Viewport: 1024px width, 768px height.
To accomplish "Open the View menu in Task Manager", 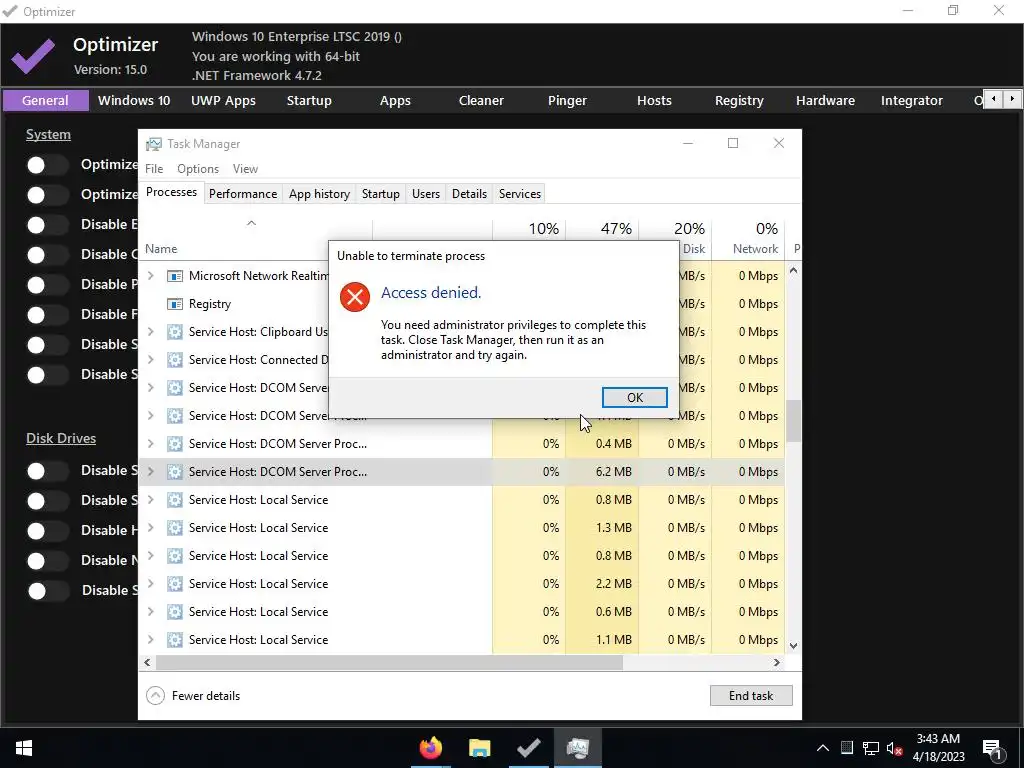I will pyautogui.click(x=245, y=168).
